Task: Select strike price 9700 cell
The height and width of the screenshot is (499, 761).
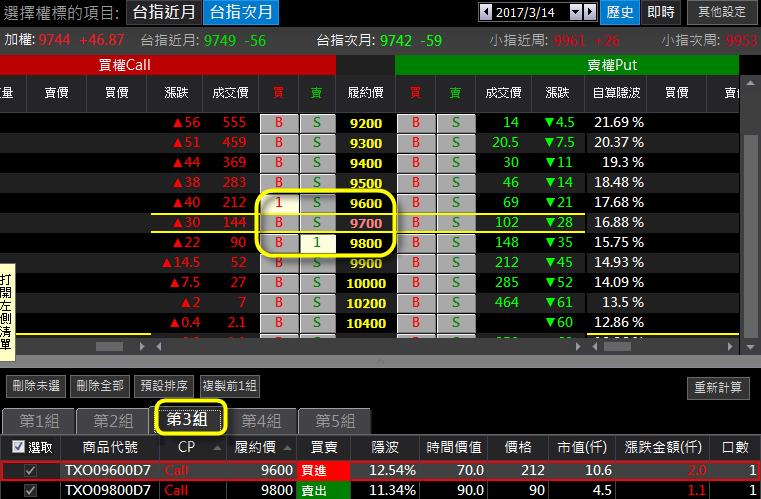Action: click(366, 223)
